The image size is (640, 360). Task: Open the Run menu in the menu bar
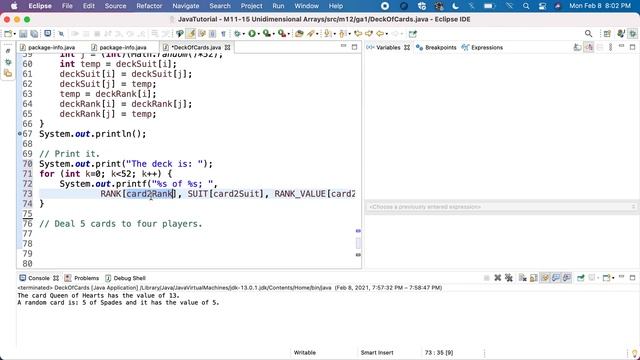pos(278,6)
